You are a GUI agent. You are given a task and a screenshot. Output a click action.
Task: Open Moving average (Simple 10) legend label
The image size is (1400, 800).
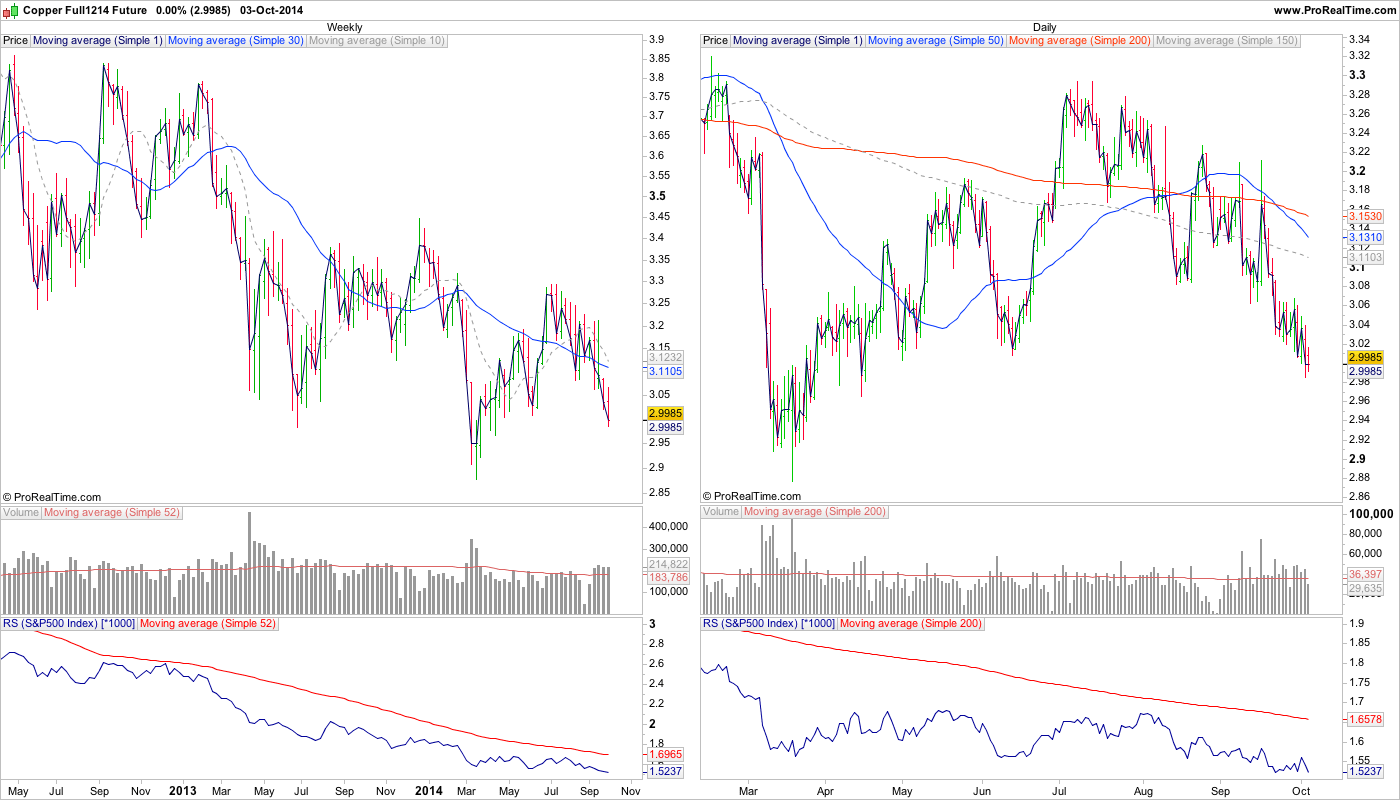tap(377, 41)
